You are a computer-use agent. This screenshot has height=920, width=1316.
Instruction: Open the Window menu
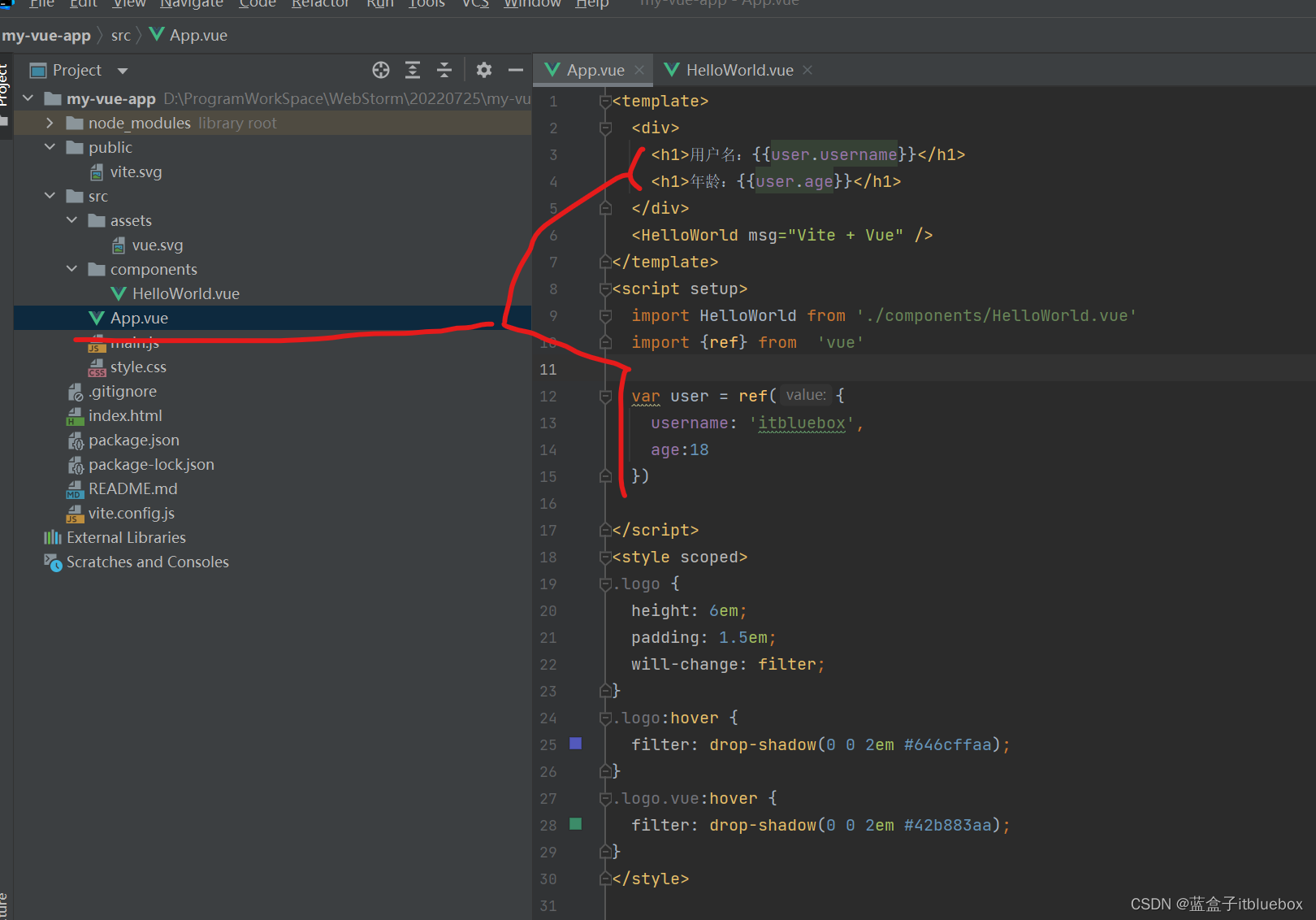532,4
